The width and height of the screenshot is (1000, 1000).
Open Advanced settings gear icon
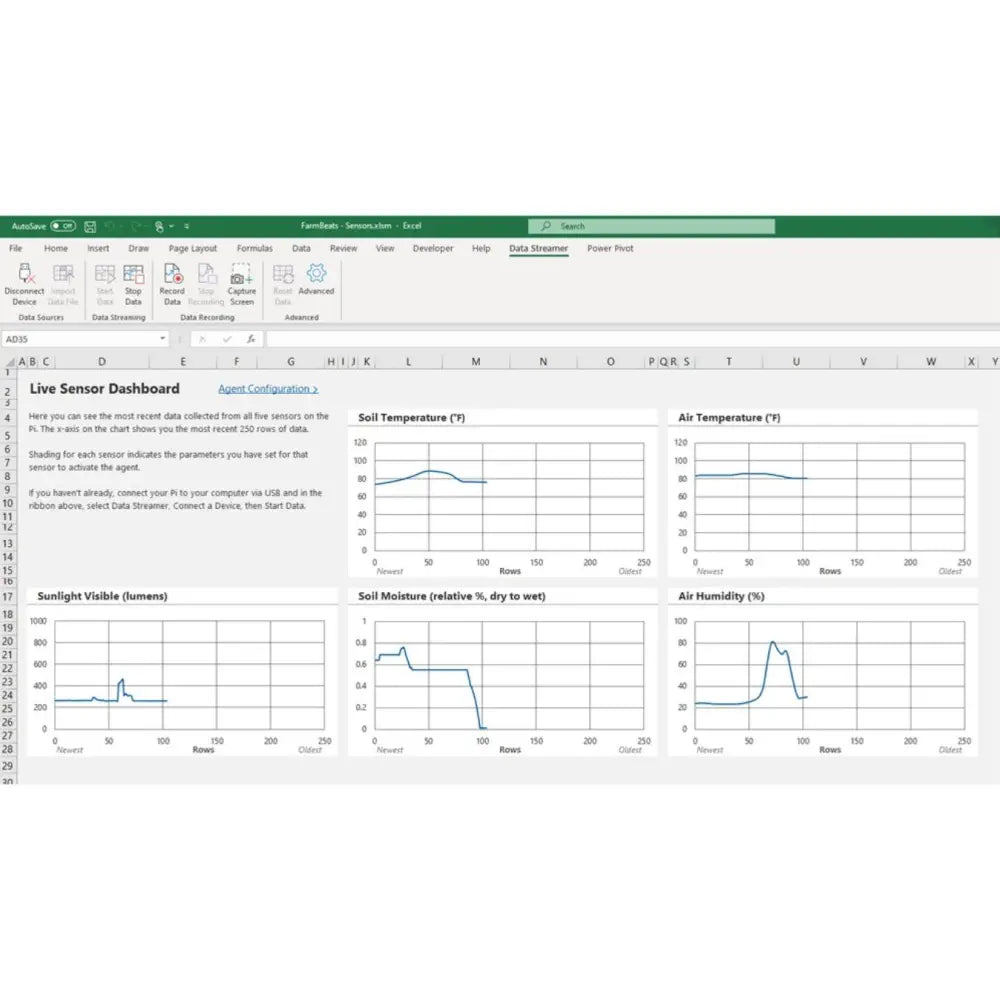[x=316, y=274]
